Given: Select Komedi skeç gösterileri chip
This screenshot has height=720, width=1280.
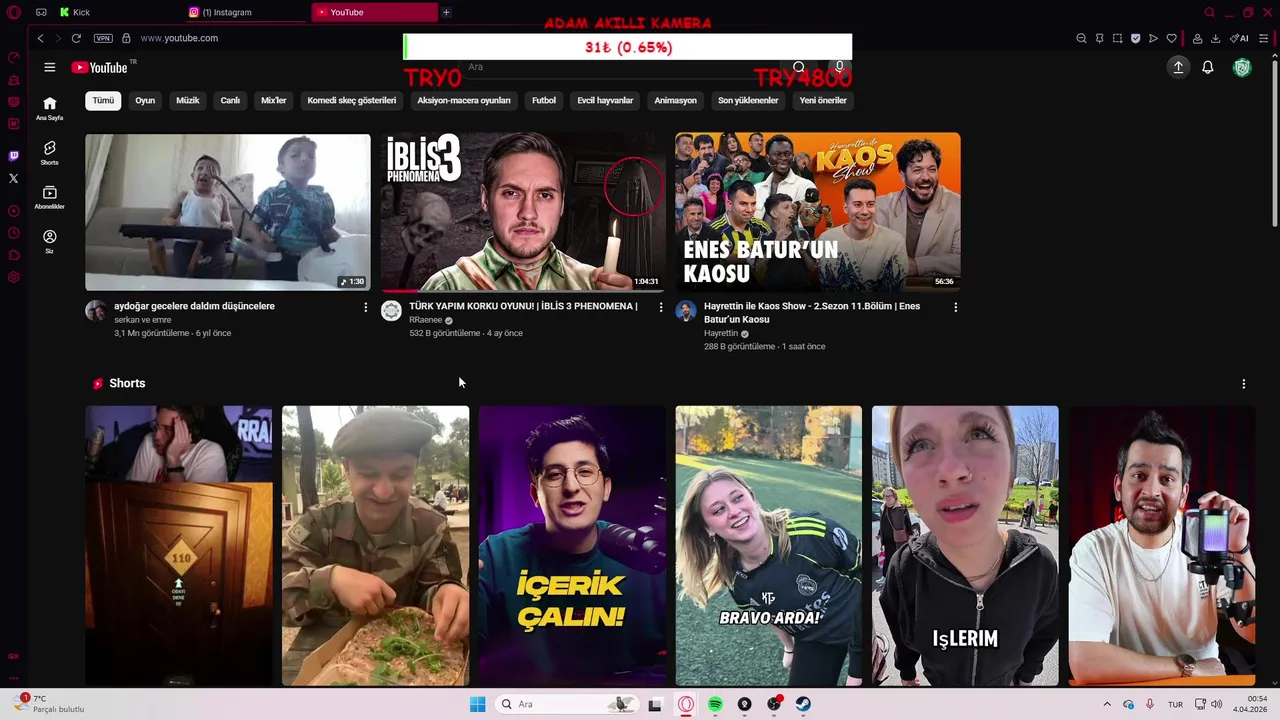Looking at the screenshot, I should click(352, 100).
